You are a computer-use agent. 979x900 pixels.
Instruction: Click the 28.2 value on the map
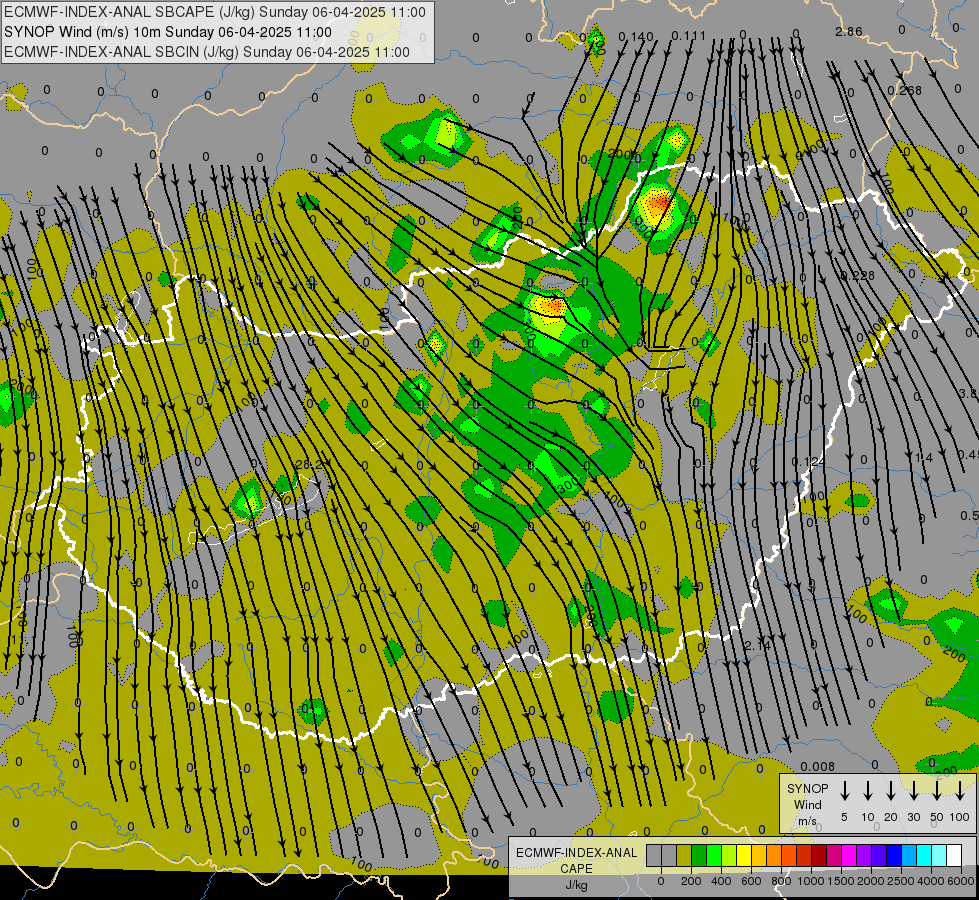[310, 465]
